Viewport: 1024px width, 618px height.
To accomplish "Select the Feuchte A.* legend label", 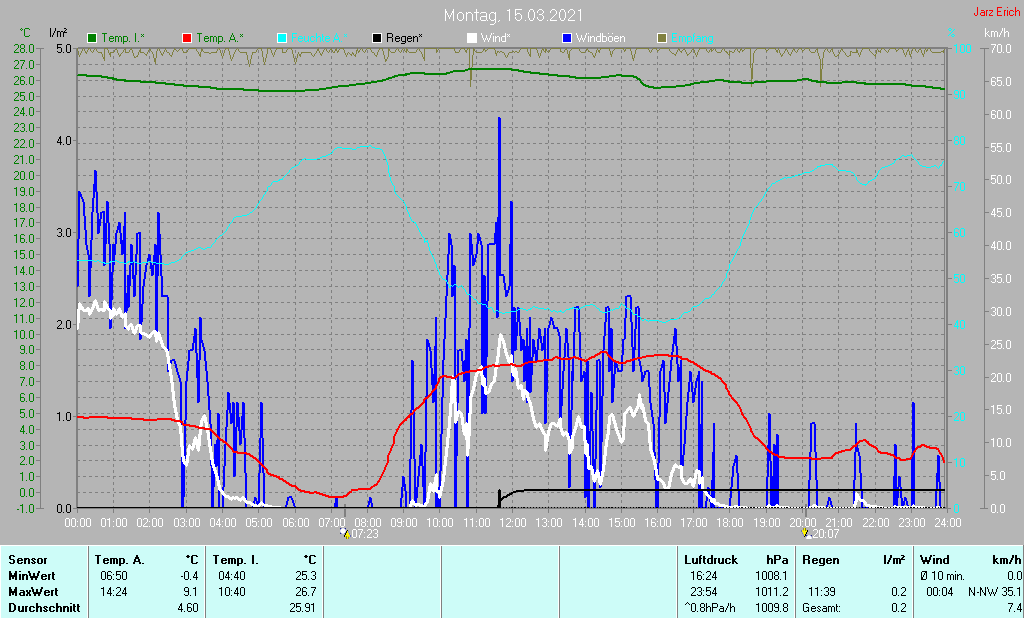I will [x=319, y=39].
